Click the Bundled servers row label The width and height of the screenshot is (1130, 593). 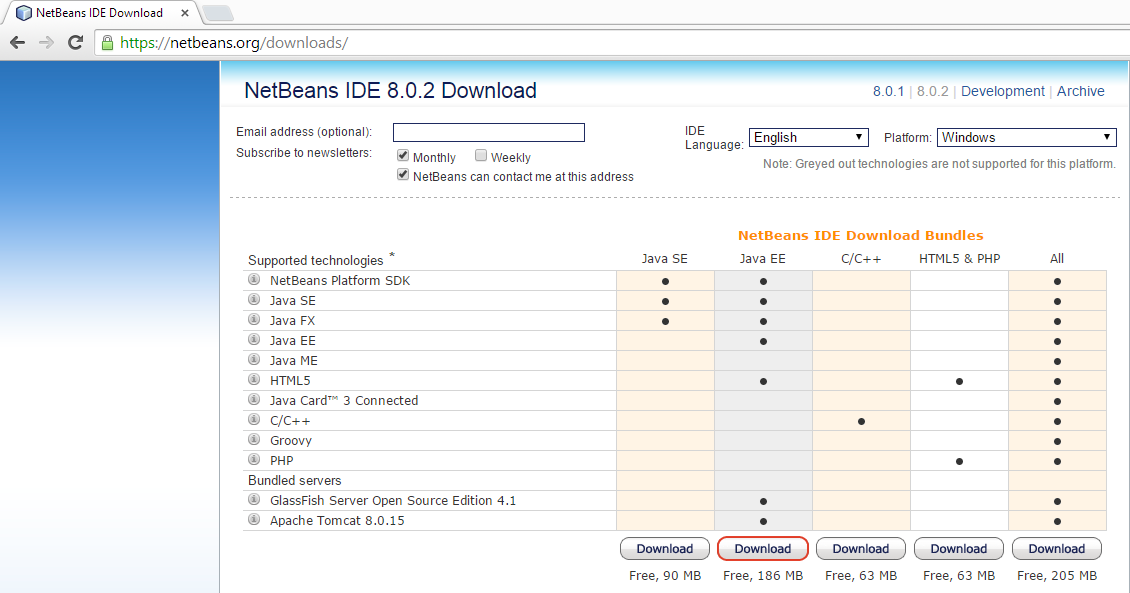[295, 481]
